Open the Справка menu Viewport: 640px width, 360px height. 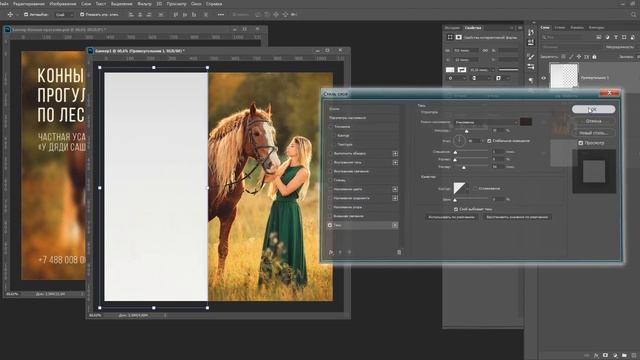click(214, 4)
